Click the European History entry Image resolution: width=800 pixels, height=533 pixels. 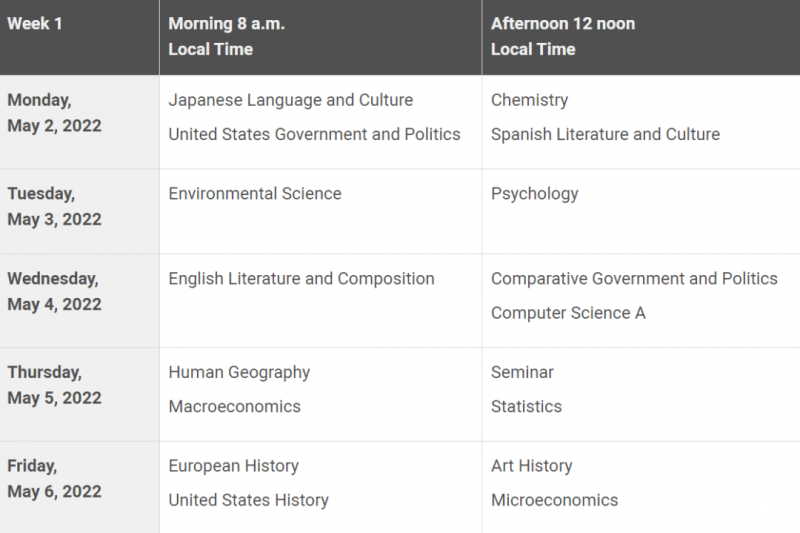click(x=234, y=466)
